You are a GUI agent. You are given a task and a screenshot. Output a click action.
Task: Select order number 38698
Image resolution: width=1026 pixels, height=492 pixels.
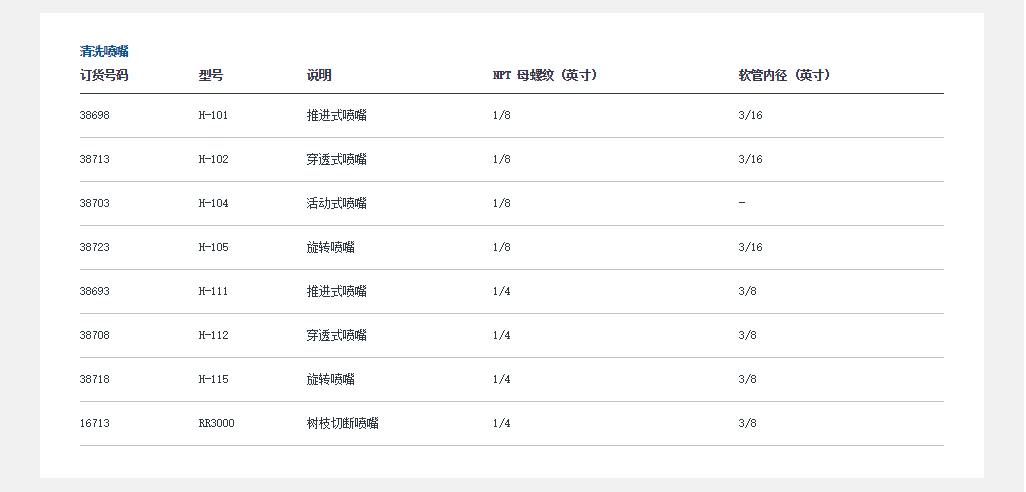(x=95, y=116)
